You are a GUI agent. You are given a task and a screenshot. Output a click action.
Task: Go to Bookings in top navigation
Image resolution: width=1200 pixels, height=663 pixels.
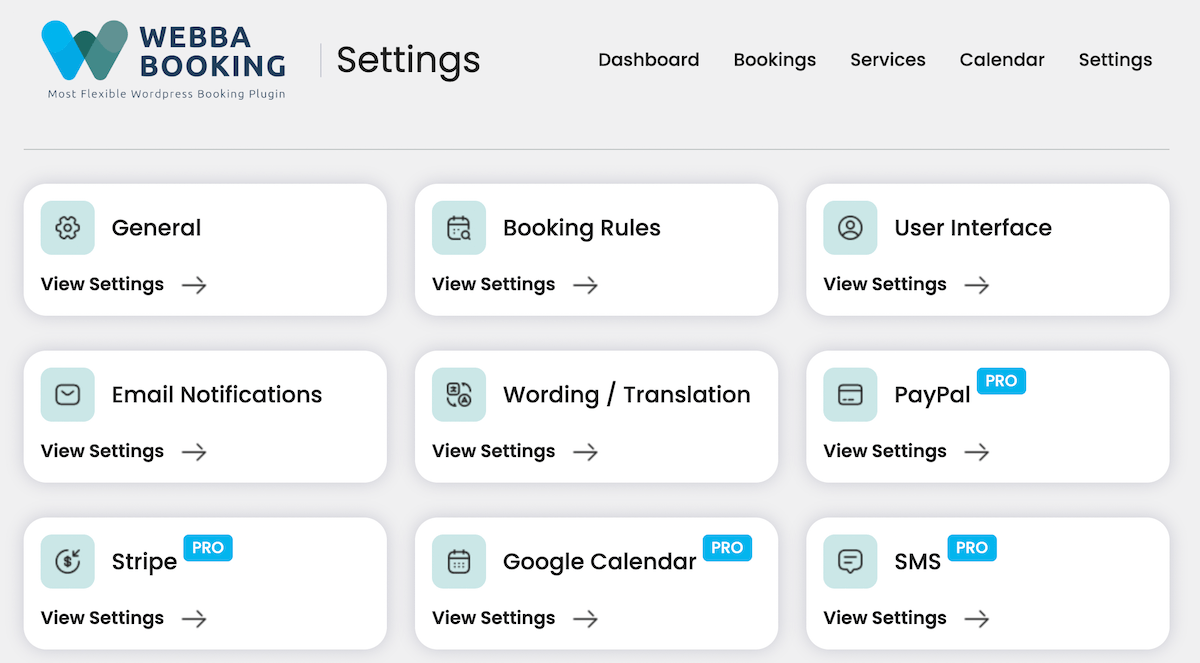(775, 60)
